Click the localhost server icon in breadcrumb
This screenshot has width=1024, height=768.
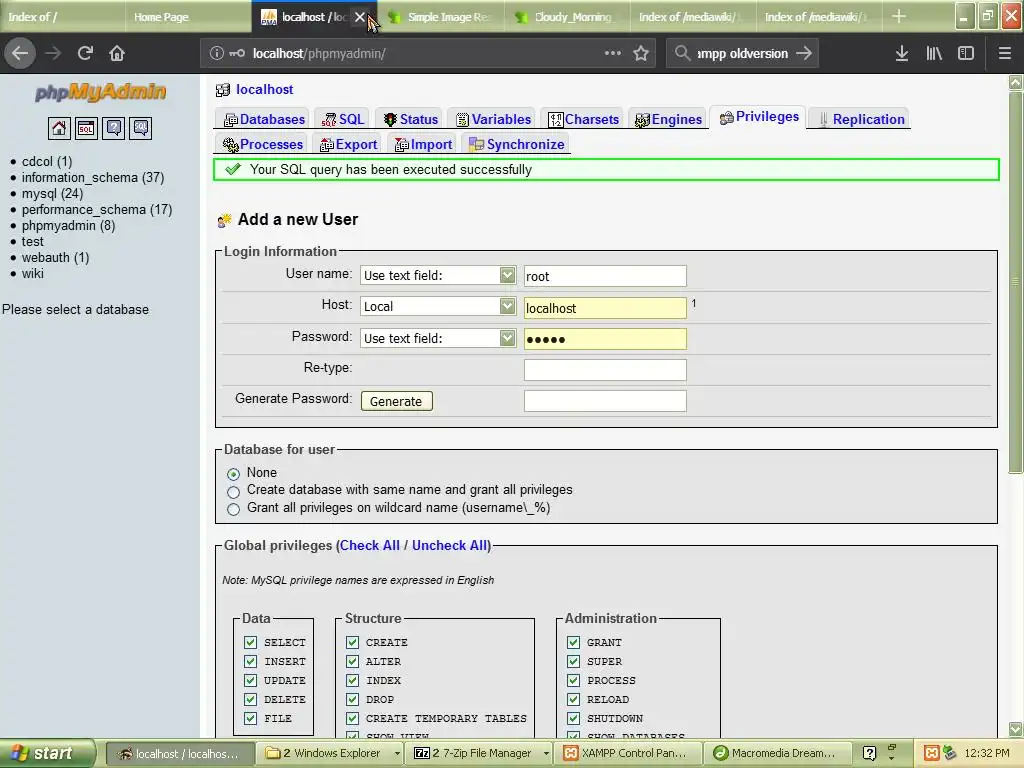[x=223, y=89]
